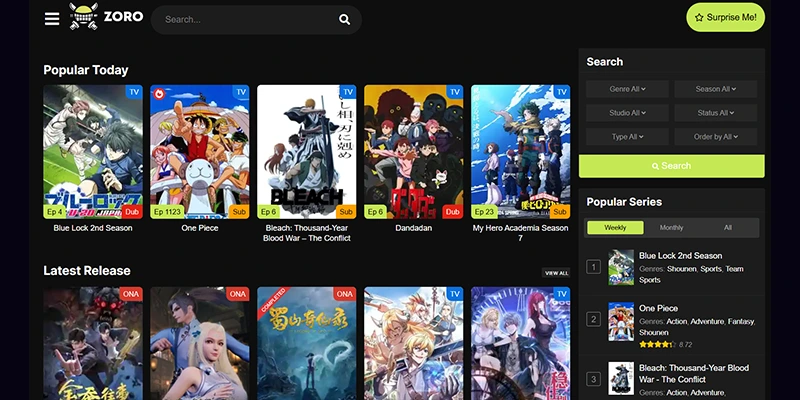Screen dimensions: 800x400
Task: Select the Monthly tab in Popular Series
Action: (x=671, y=228)
